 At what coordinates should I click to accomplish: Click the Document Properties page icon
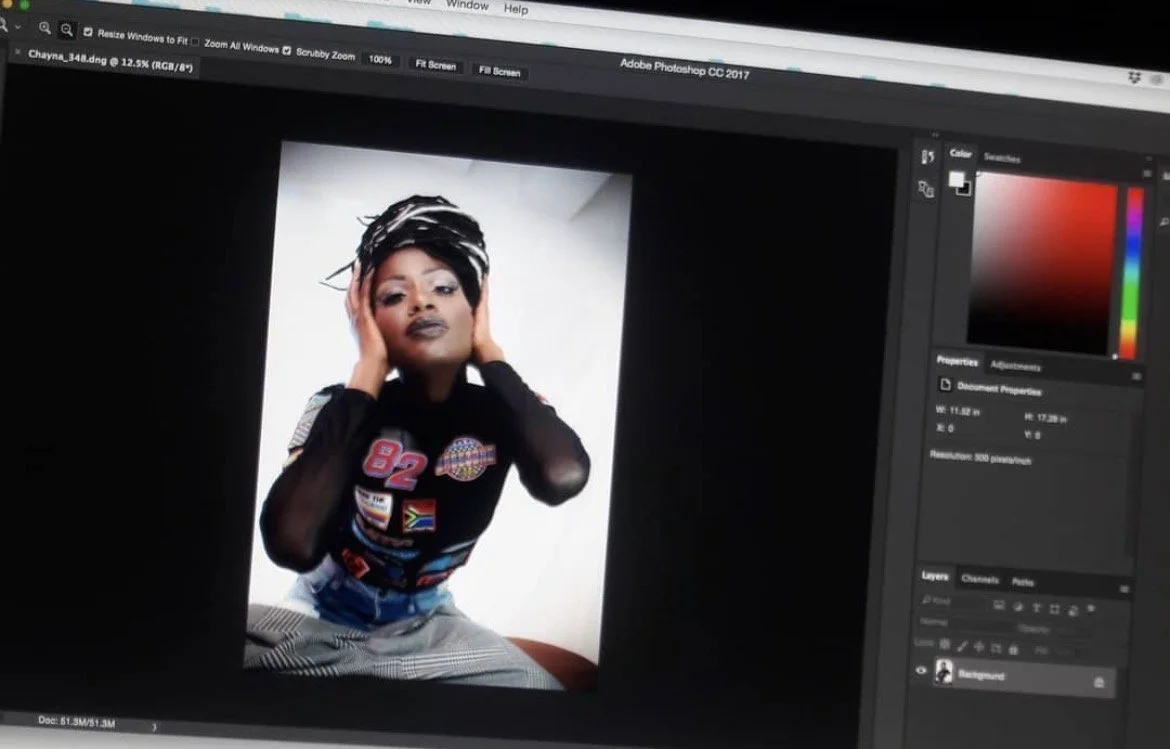[945, 385]
